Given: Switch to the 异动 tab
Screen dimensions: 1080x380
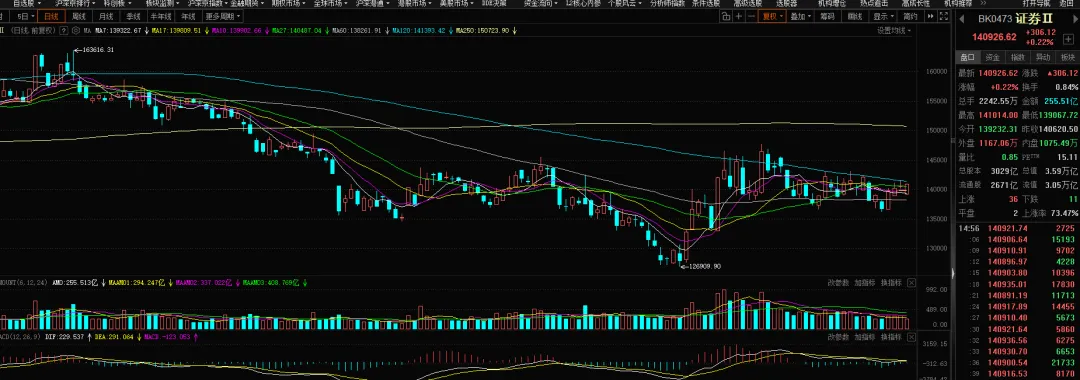Looking at the screenshot, I should (1043, 57).
